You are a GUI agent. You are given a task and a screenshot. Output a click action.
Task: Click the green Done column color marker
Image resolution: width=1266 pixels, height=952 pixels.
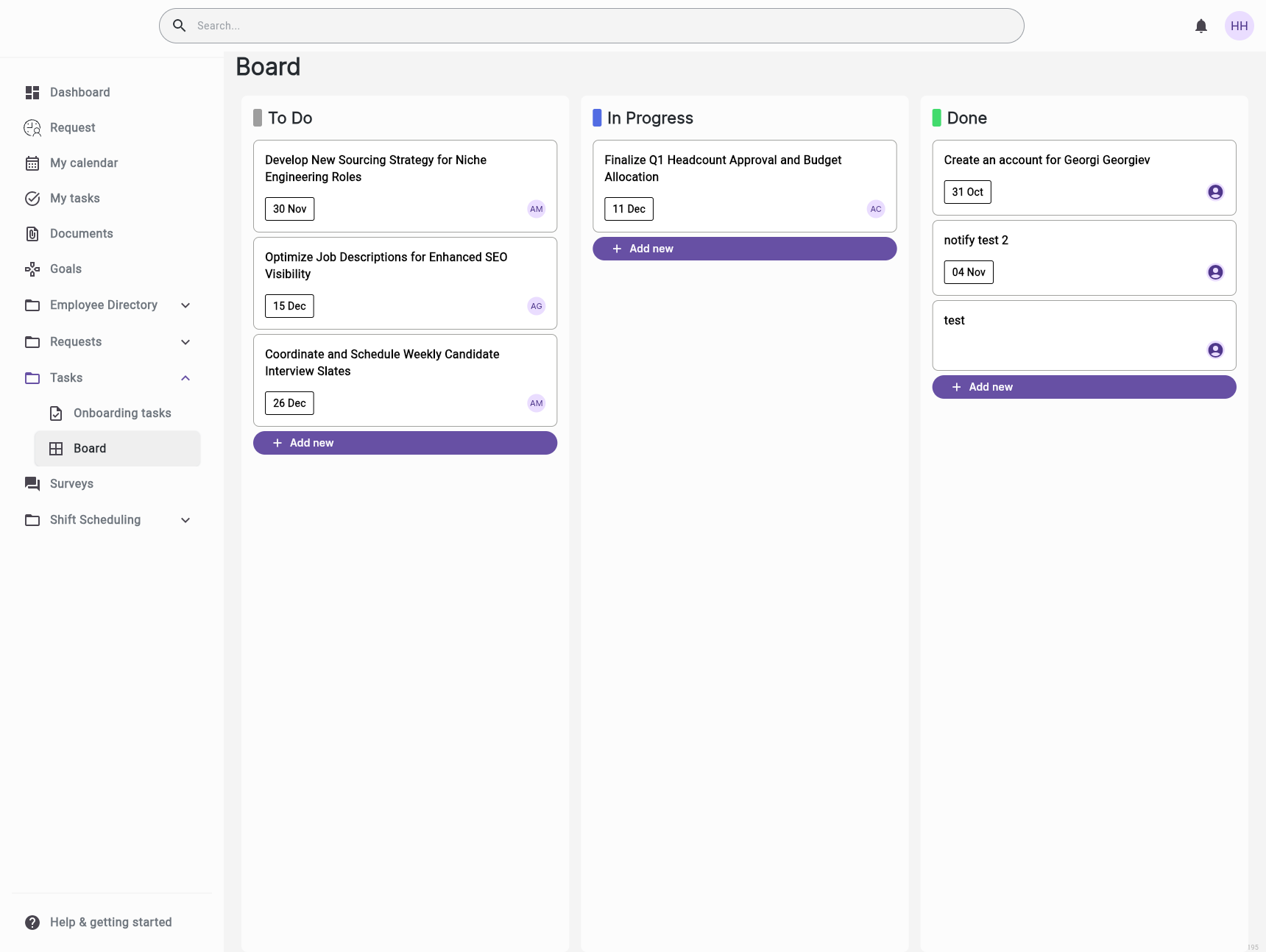(936, 118)
